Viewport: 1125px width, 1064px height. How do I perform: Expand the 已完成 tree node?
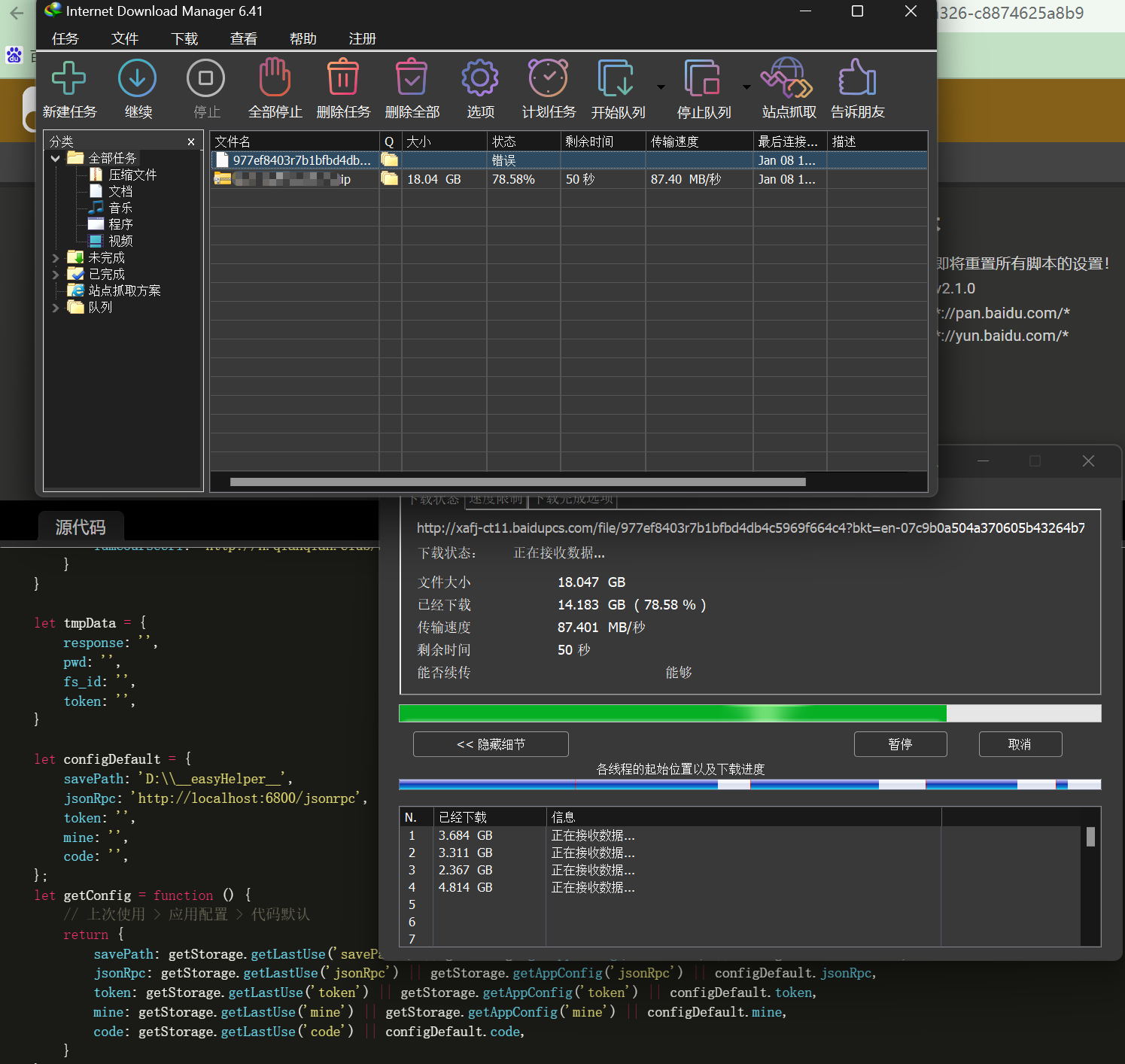point(55,274)
